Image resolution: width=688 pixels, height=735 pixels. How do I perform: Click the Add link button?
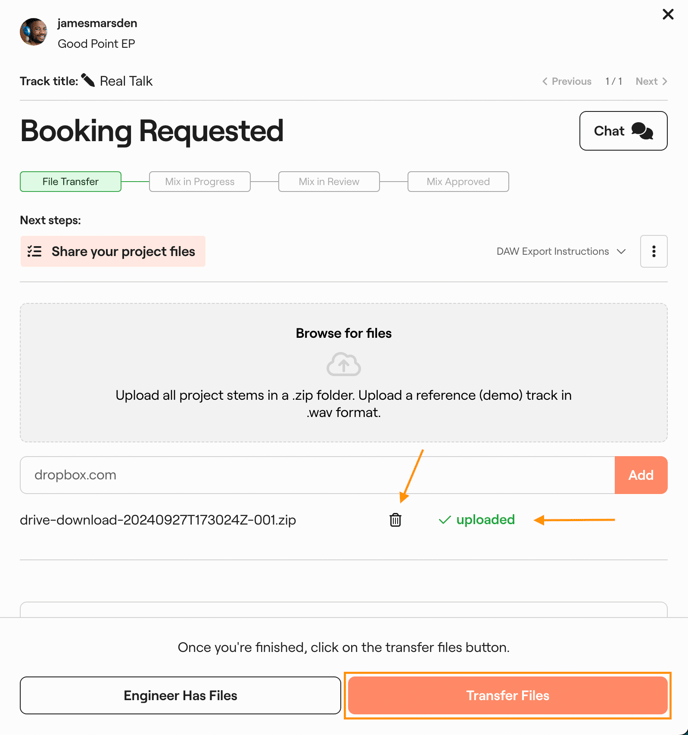(641, 475)
